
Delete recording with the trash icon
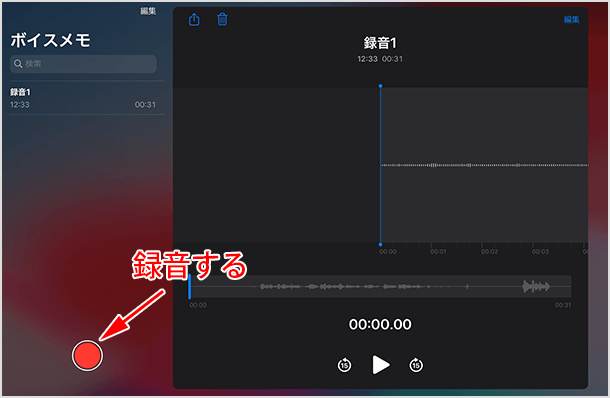222,19
